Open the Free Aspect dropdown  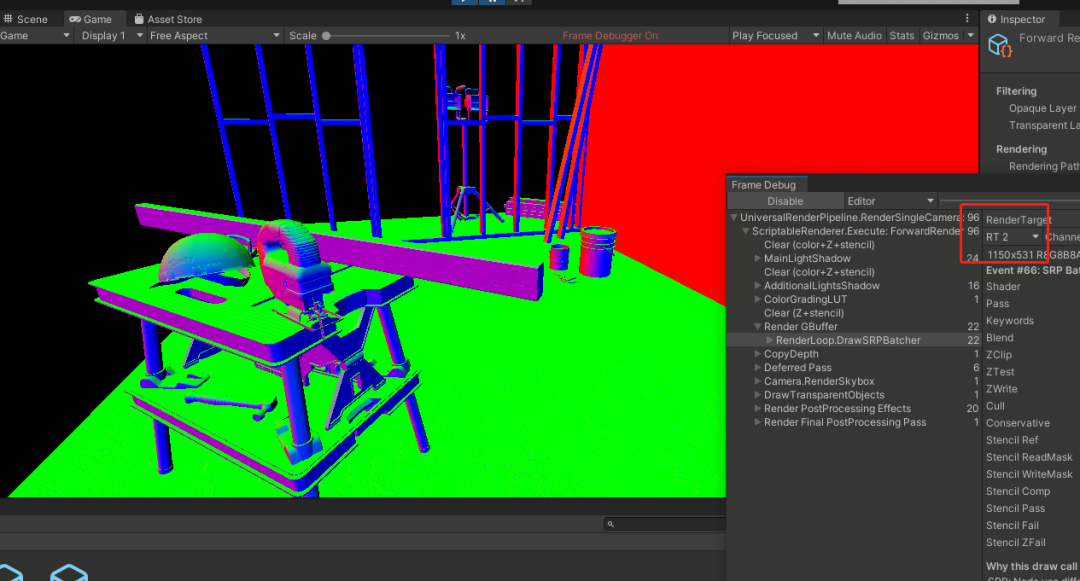(x=215, y=36)
